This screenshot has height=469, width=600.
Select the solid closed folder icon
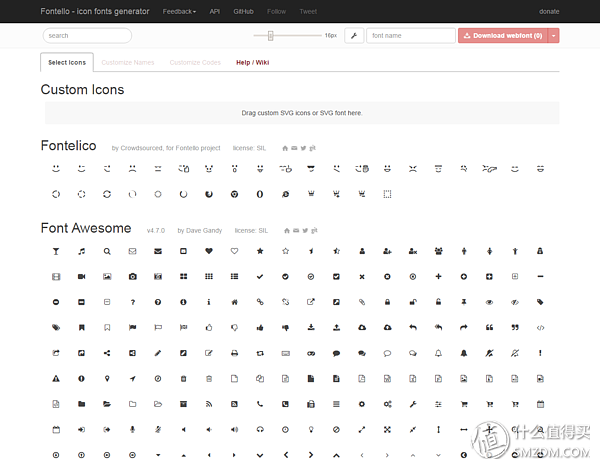tap(82, 404)
